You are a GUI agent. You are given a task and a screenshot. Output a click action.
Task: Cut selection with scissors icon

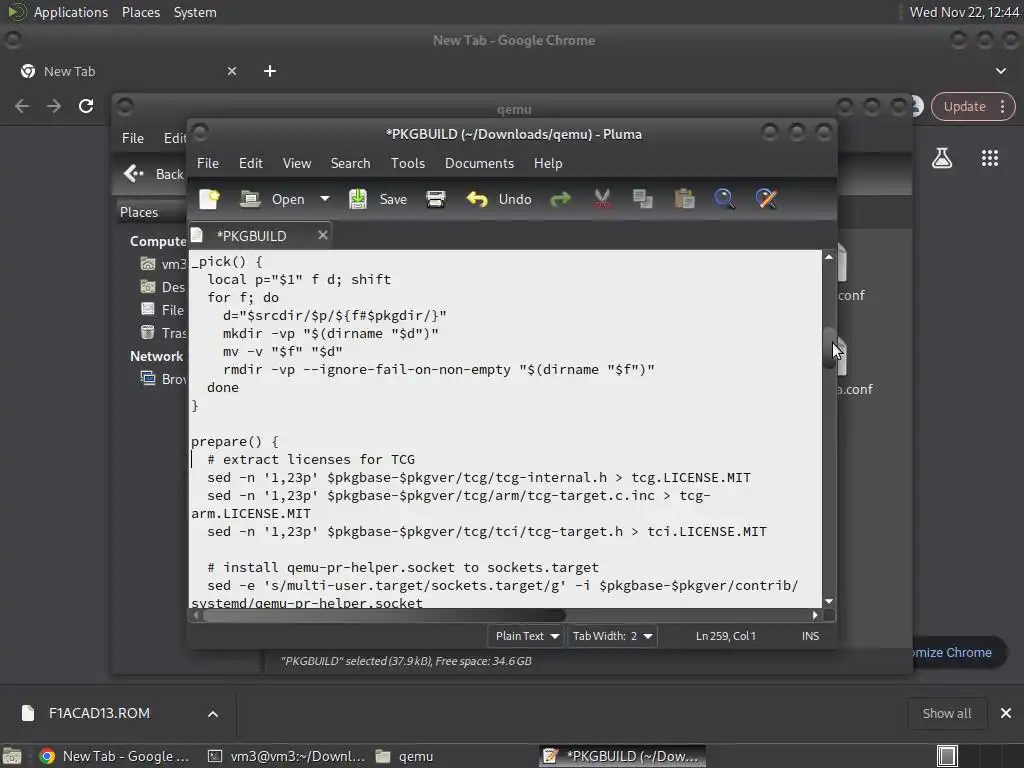point(602,199)
